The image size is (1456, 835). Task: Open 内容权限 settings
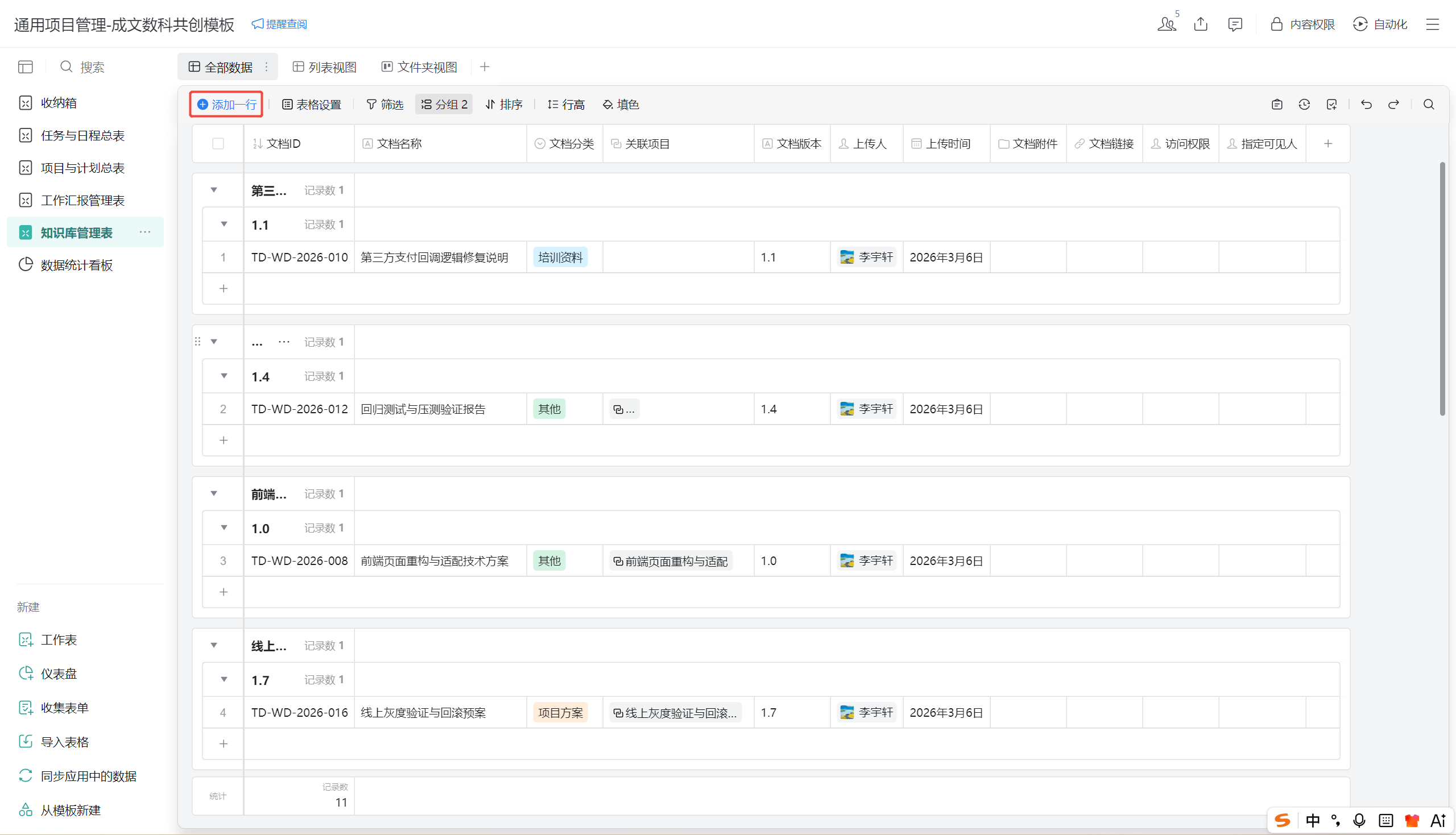point(1302,24)
